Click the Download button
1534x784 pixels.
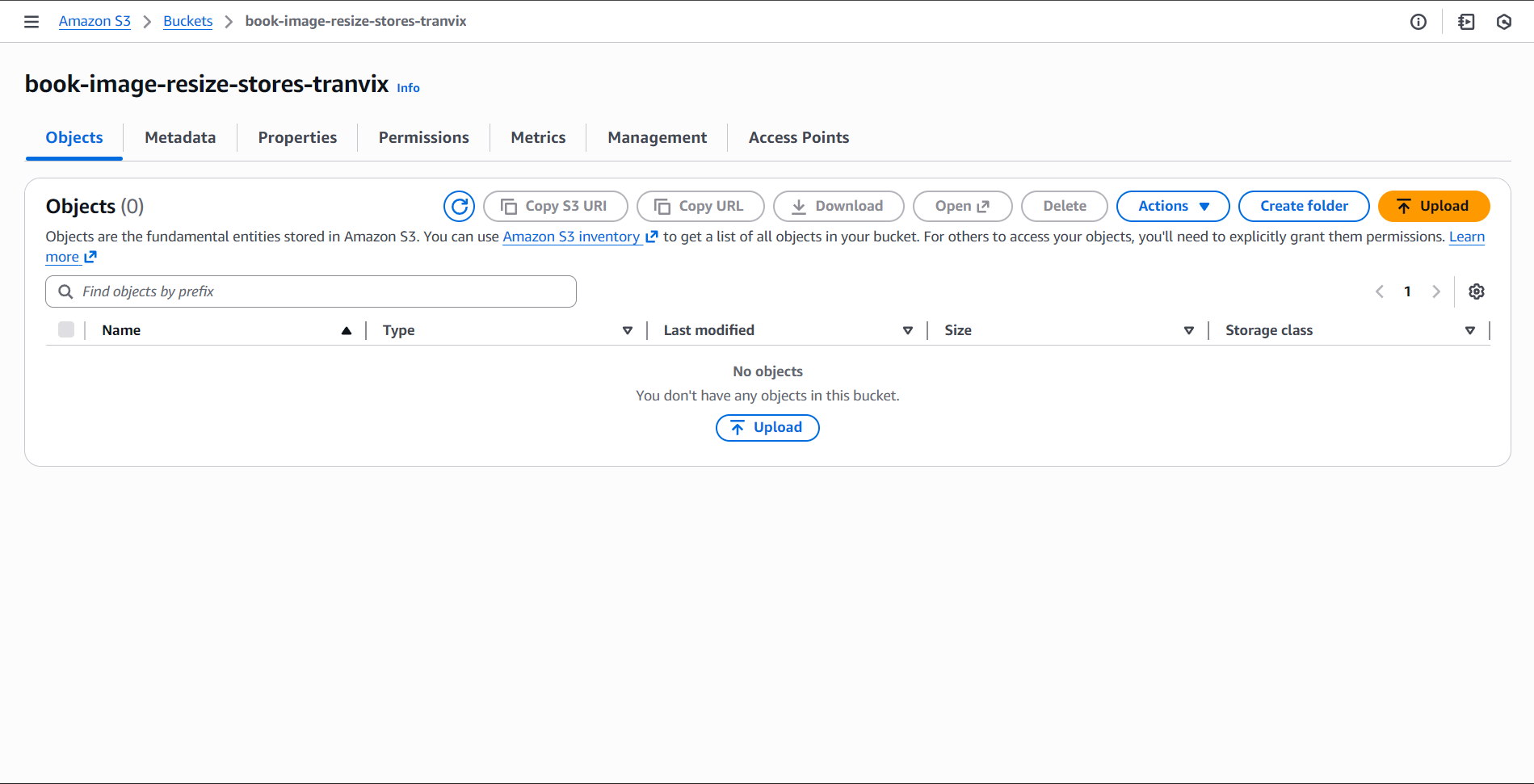click(838, 206)
